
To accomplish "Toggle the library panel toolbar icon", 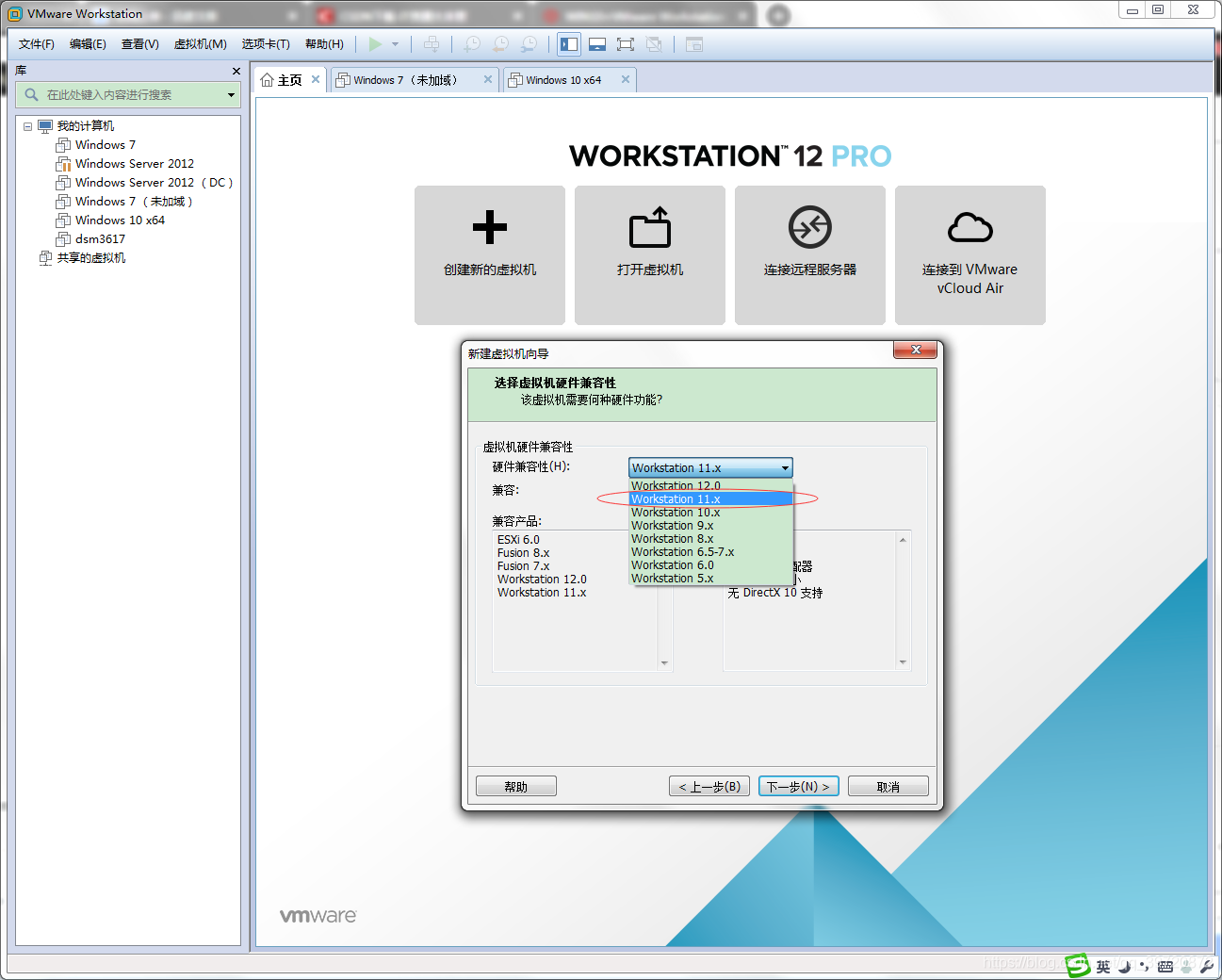I will 569,44.
